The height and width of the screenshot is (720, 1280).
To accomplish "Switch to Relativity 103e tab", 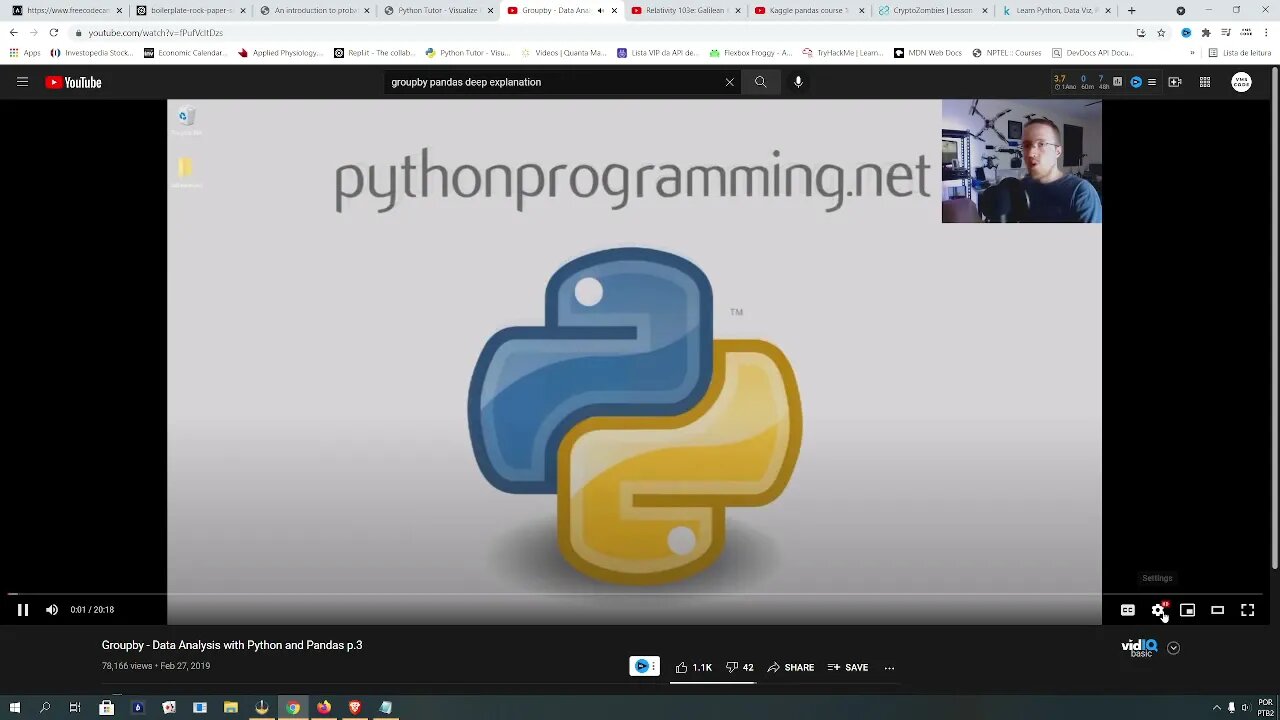I will click(684, 10).
